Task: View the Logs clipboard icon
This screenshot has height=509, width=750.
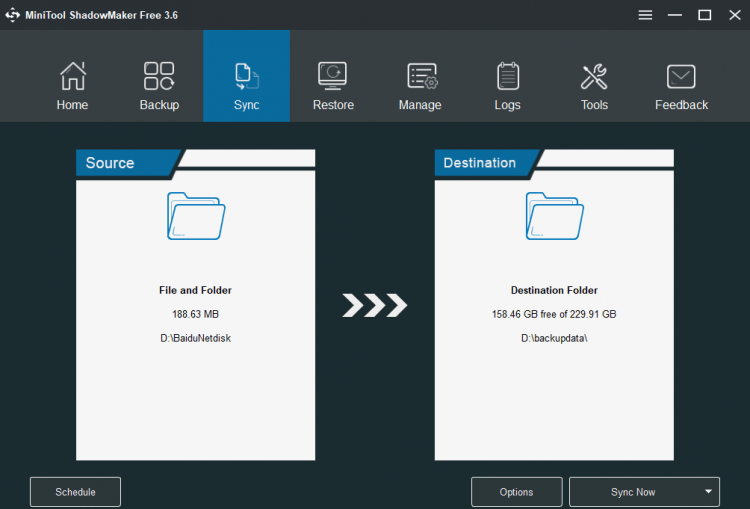Action: tap(507, 76)
